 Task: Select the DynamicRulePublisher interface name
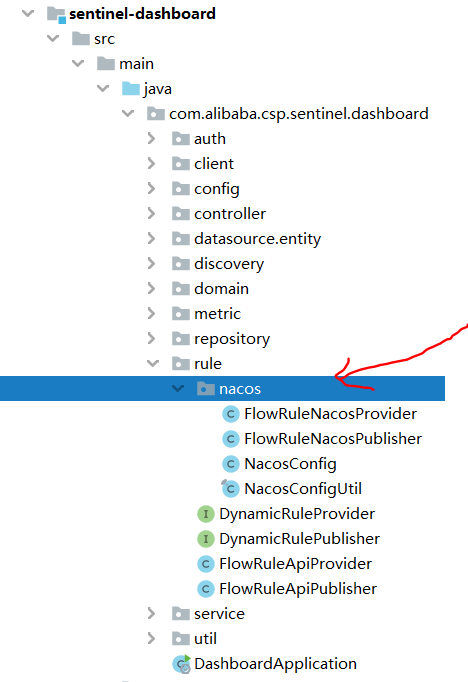click(x=300, y=539)
